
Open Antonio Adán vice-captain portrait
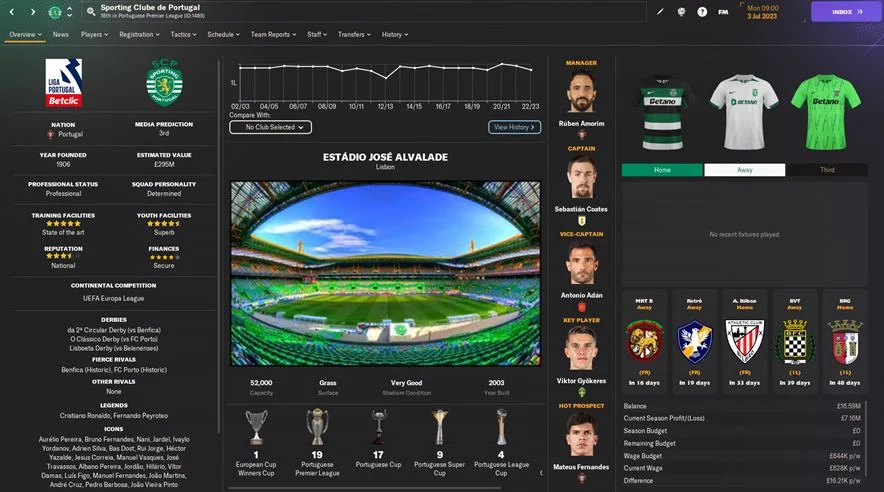coord(581,263)
